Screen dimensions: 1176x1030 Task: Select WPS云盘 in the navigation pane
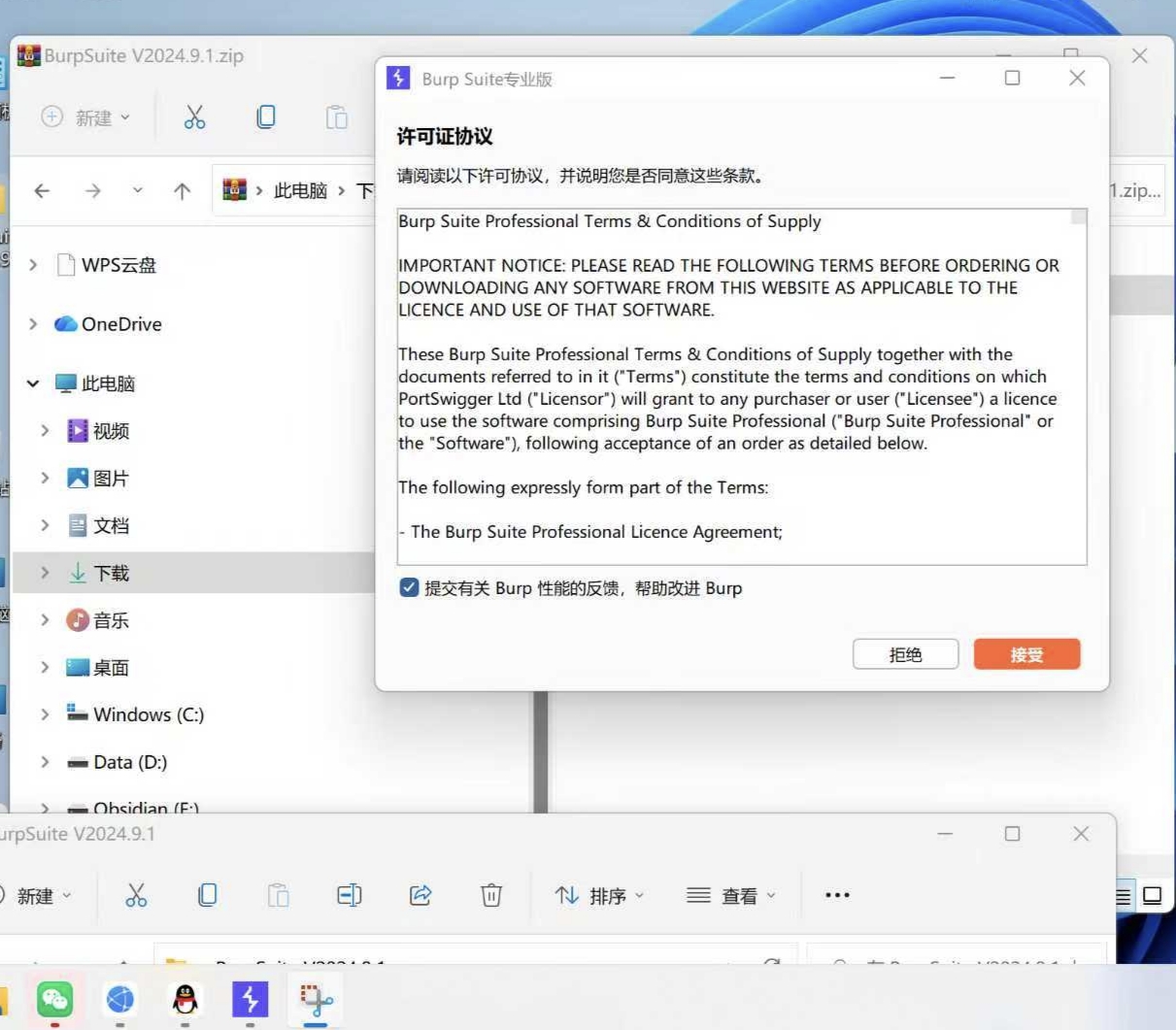[x=118, y=265]
